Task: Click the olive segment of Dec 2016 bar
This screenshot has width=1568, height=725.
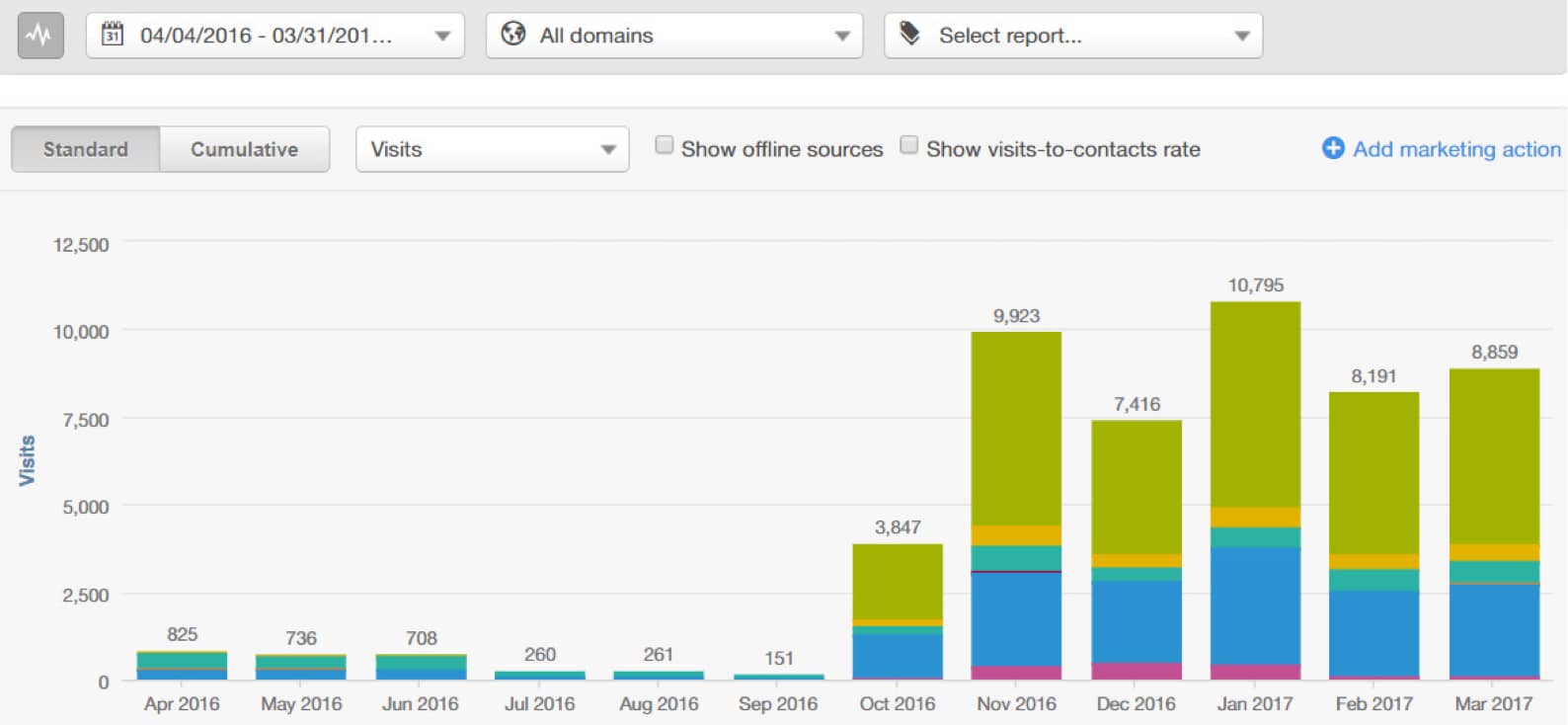Action: point(1137,488)
